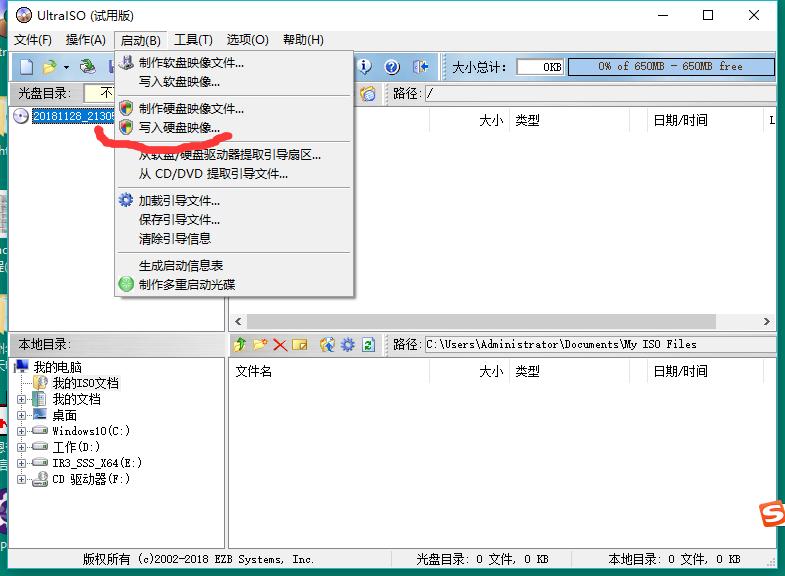
Task: Click the 650MB capacity progress bar
Action: click(671, 67)
